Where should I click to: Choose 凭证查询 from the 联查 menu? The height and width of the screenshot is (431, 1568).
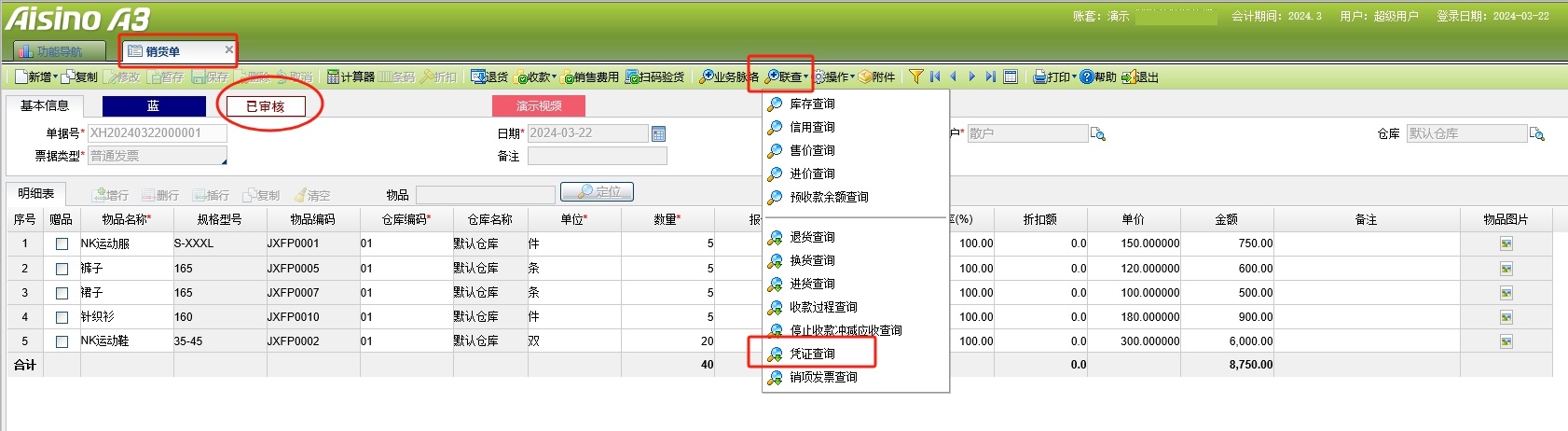point(812,354)
